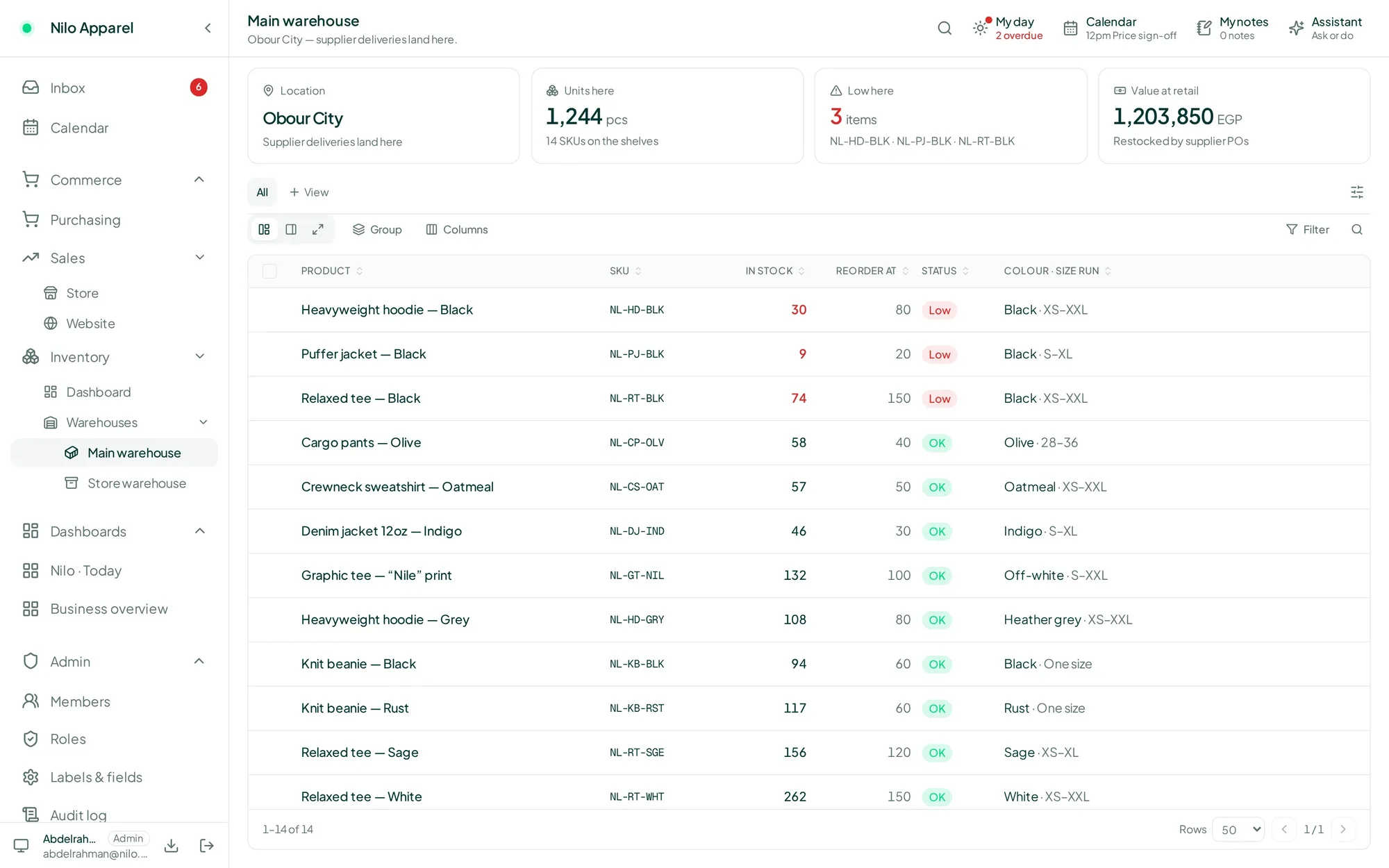This screenshot has width=1389, height=868.
Task: Open the Calendar 12pm Price sign-off shortcut
Action: [x=1120, y=28]
